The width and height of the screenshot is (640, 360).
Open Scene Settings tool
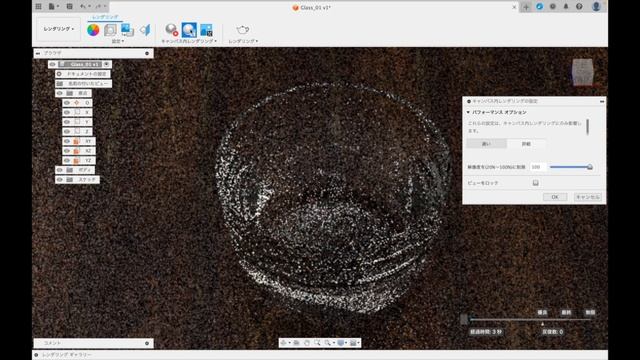[110, 30]
